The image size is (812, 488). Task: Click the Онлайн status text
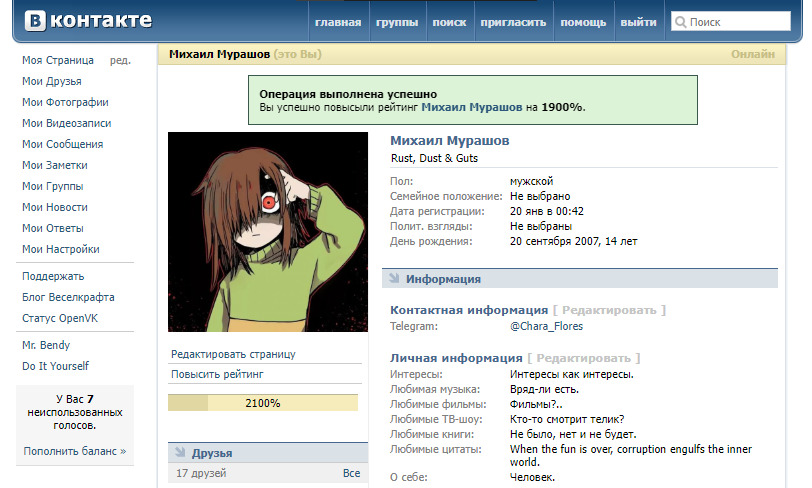coord(753,54)
